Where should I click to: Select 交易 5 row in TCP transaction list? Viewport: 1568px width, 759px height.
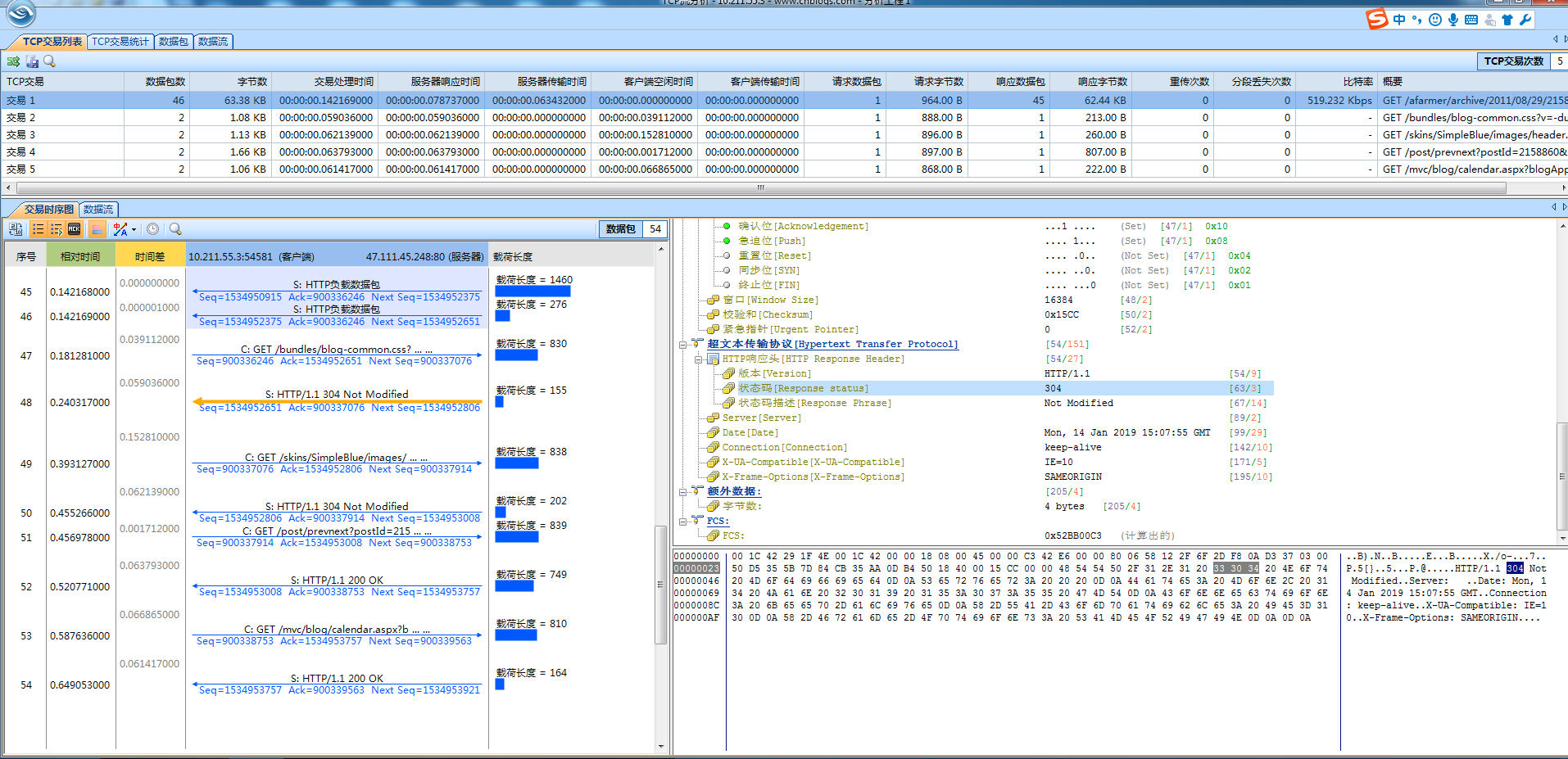tap(784, 169)
